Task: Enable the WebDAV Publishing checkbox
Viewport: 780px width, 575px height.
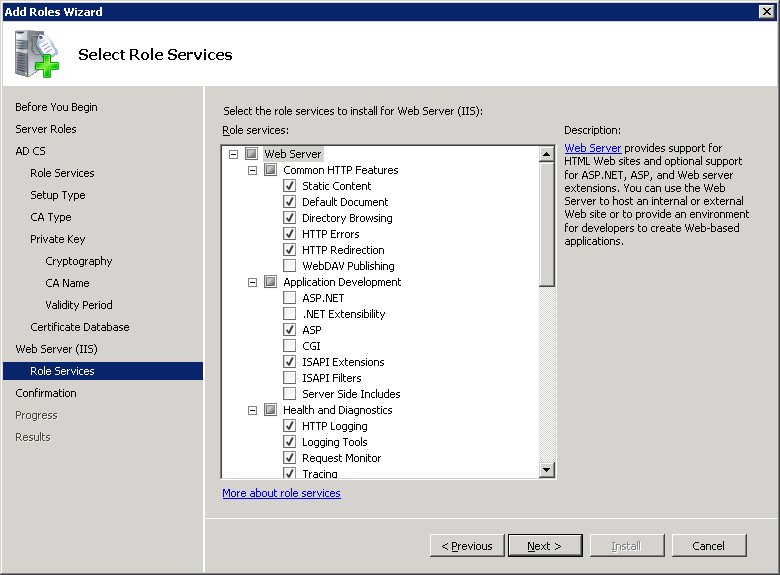Action: pyautogui.click(x=290, y=266)
